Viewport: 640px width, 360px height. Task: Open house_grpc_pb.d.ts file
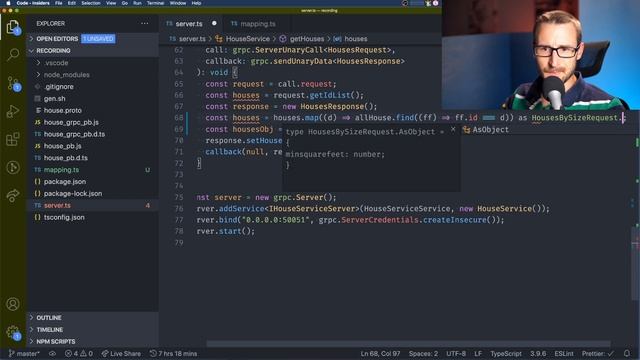click(x=74, y=134)
